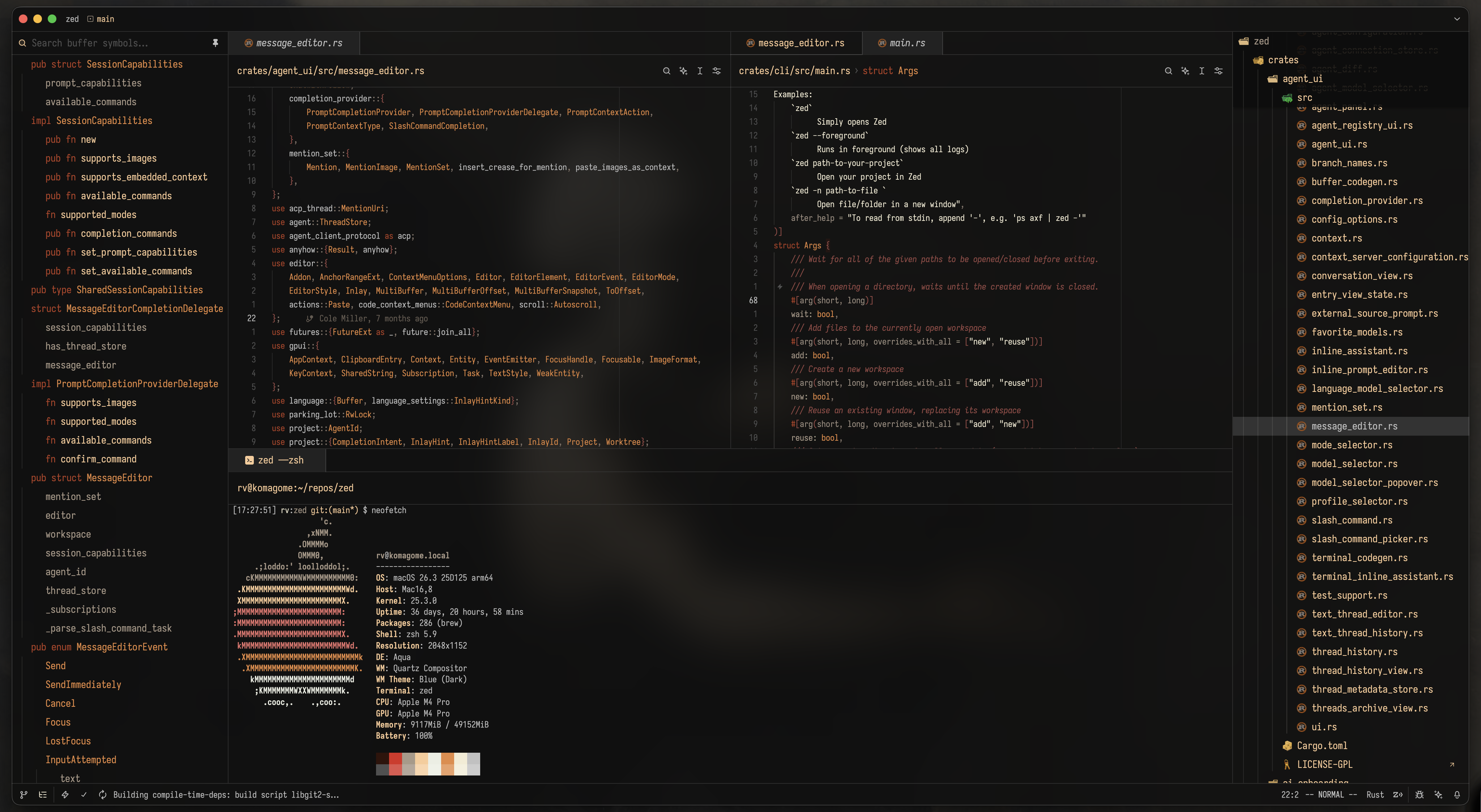The image size is (1481, 812).
Task: Click the Building compile-time-deps status message
Action: point(226,795)
